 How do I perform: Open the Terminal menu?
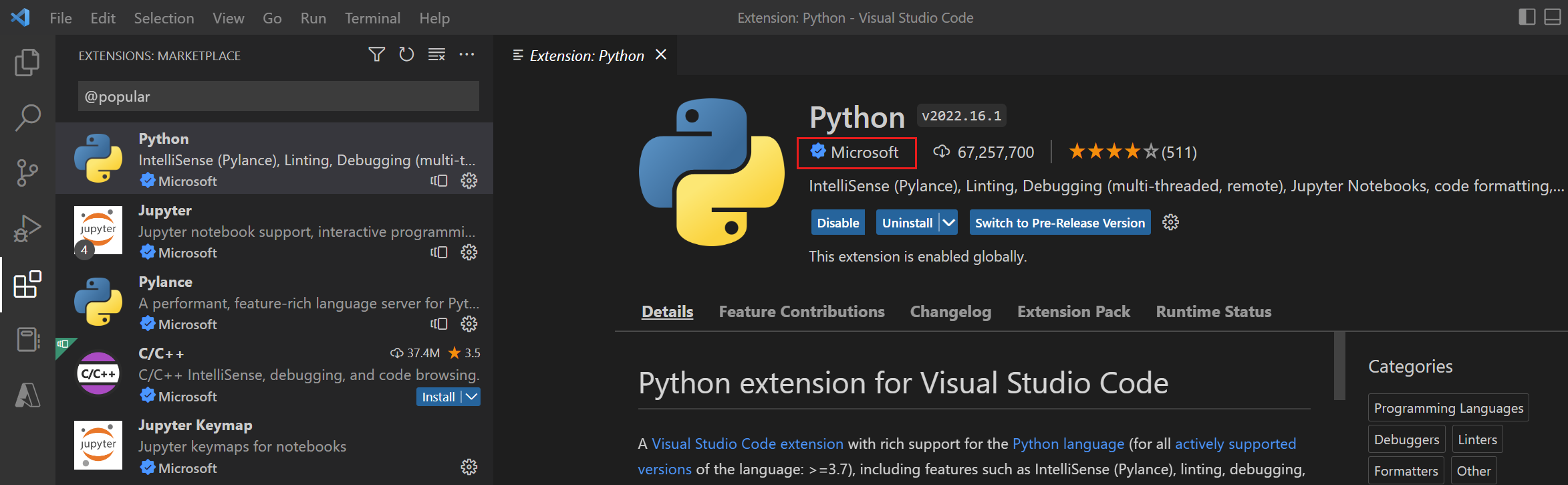372,18
